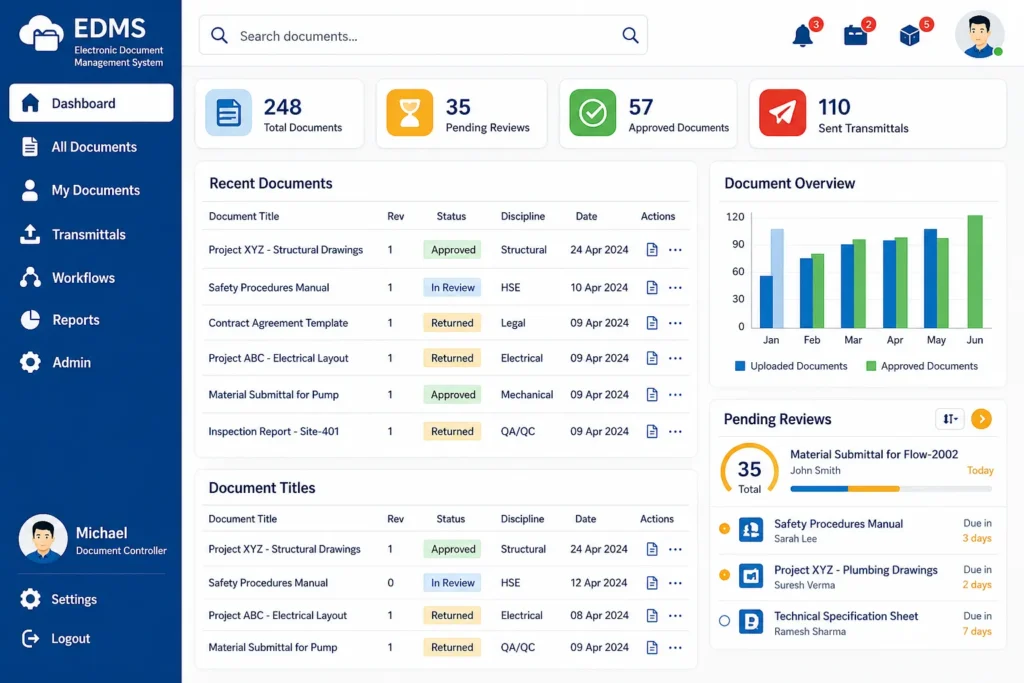The height and width of the screenshot is (683, 1024).
Task: Open the notifications bell icon
Action: (803, 36)
